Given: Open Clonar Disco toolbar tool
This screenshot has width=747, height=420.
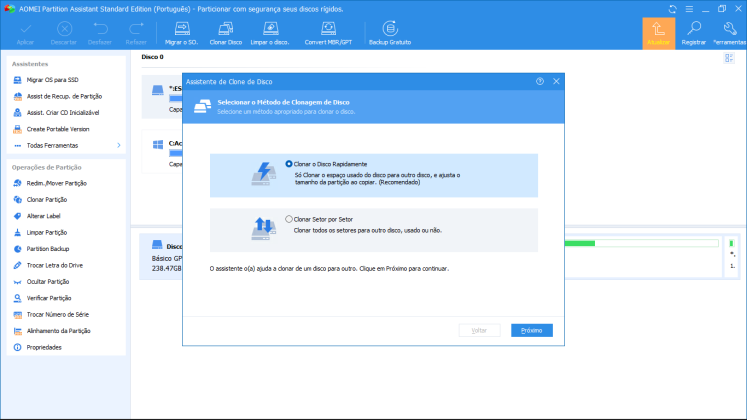Looking at the screenshot, I should pyautogui.click(x=226, y=33).
